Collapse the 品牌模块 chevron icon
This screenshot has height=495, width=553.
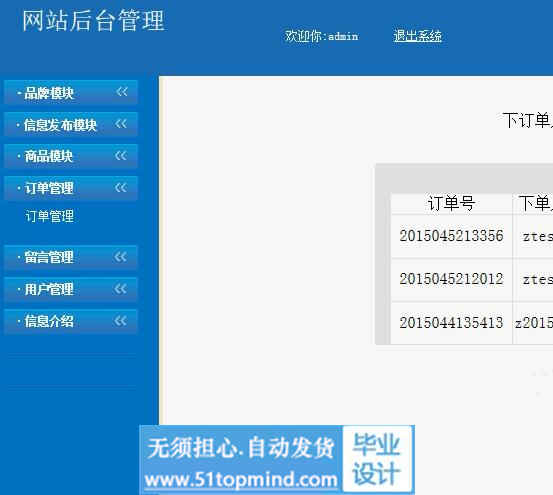coord(122,92)
